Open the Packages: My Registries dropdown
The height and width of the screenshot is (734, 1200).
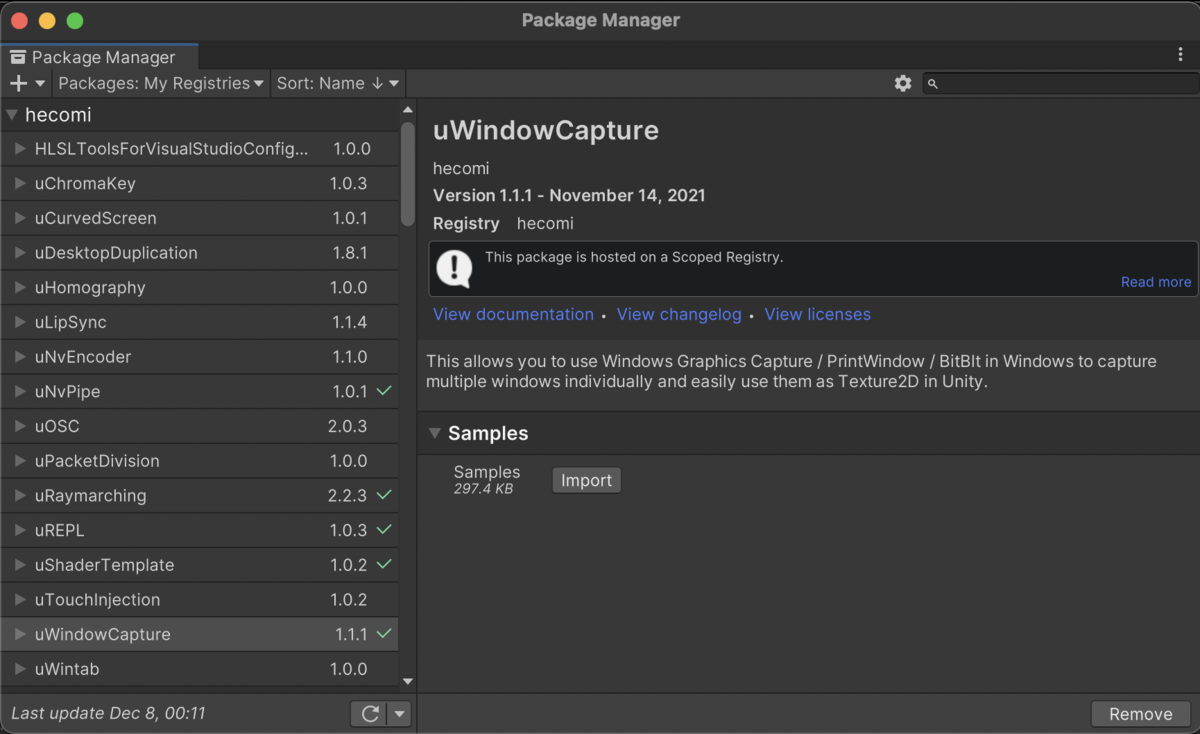click(x=161, y=83)
